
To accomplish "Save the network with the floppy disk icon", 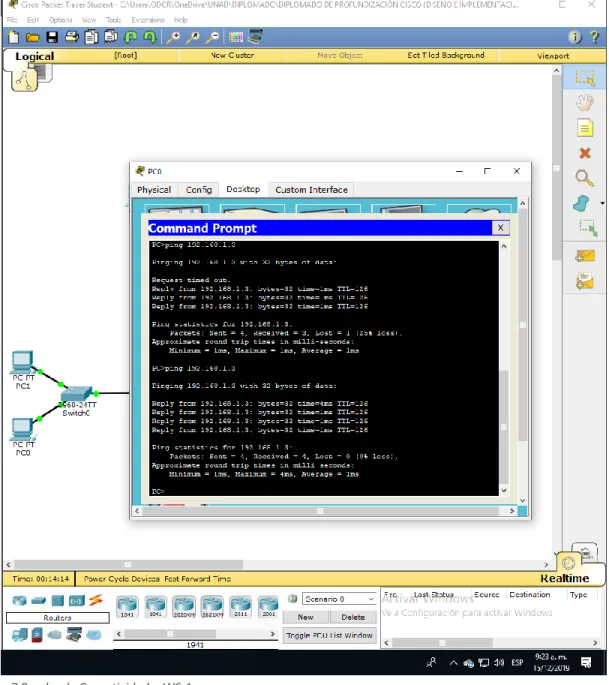I will pyautogui.click(x=52, y=38).
